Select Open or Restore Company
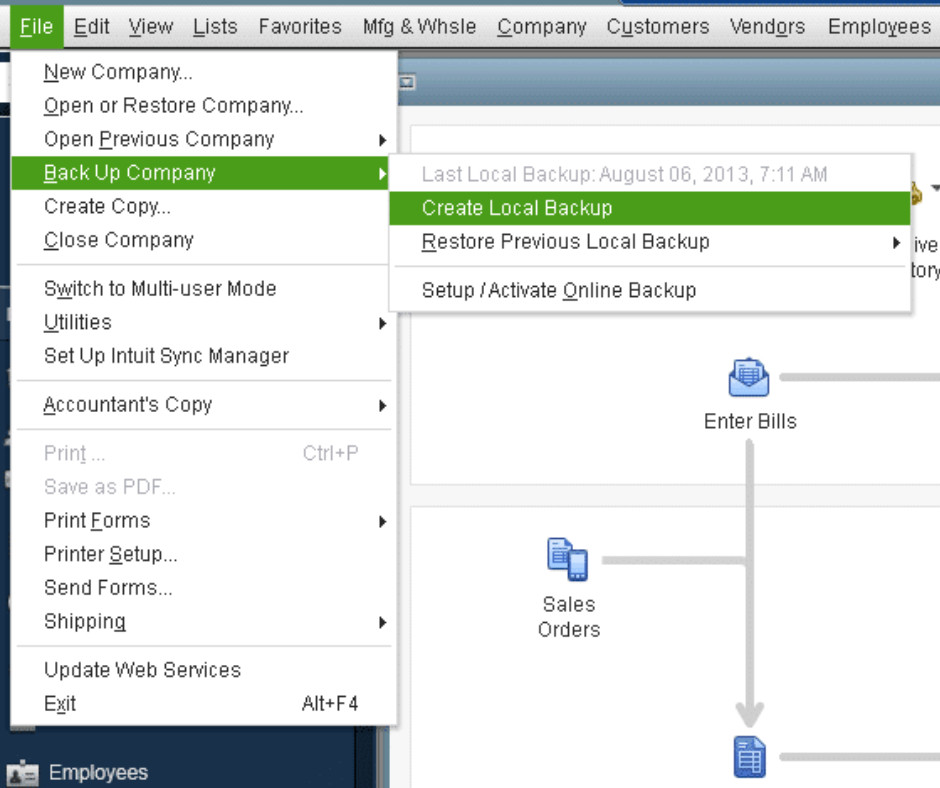940x788 pixels. click(173, 105)
